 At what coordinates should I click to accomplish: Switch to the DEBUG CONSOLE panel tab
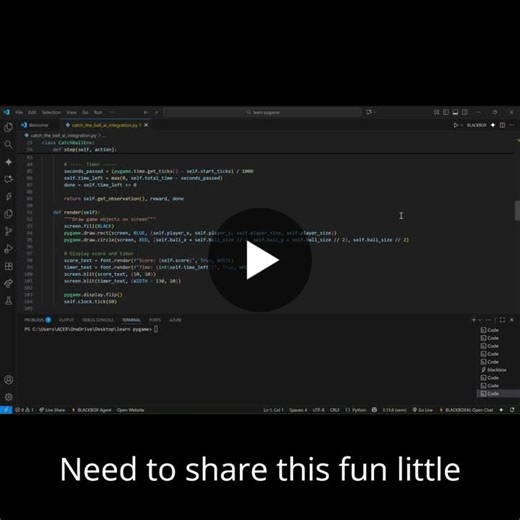98,320
